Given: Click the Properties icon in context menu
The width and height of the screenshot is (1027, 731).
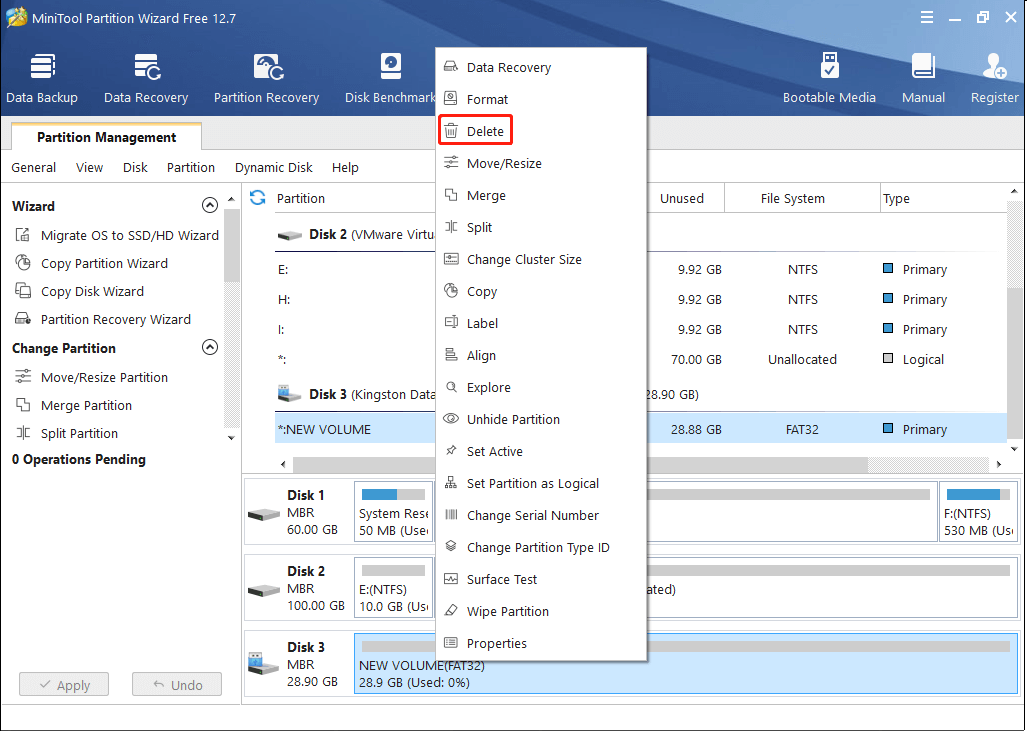Looking at the screenshot, I should coord(451,643).
